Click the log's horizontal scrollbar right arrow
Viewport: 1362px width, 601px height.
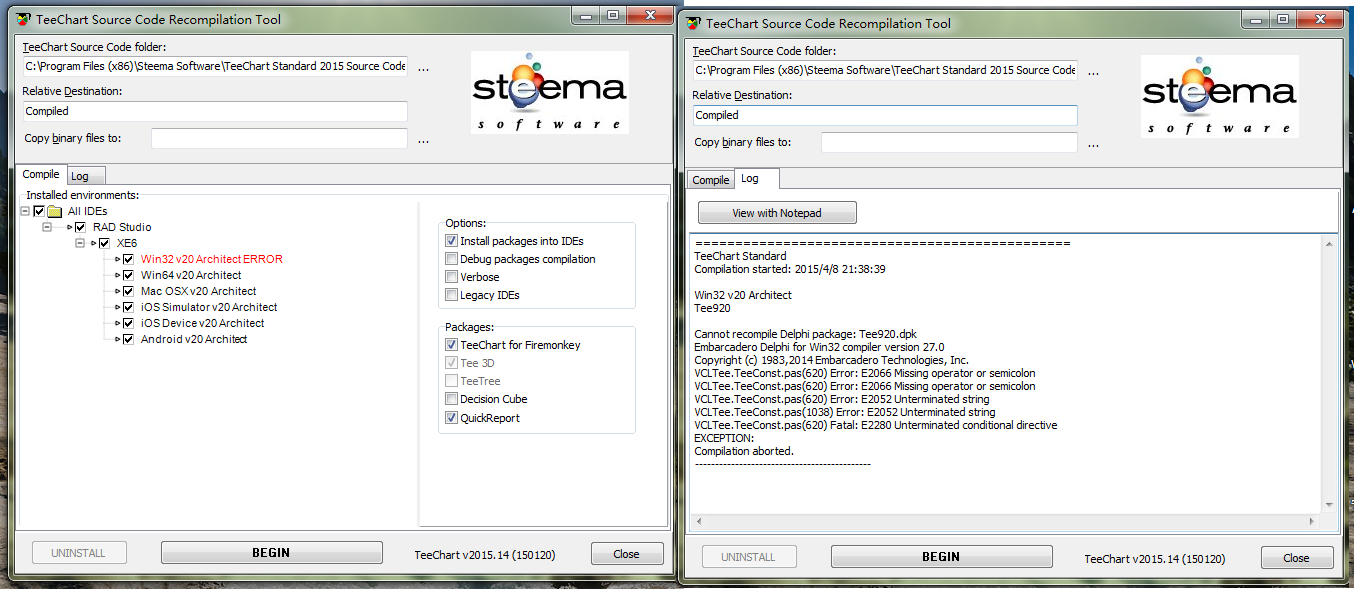point(1312,522)
